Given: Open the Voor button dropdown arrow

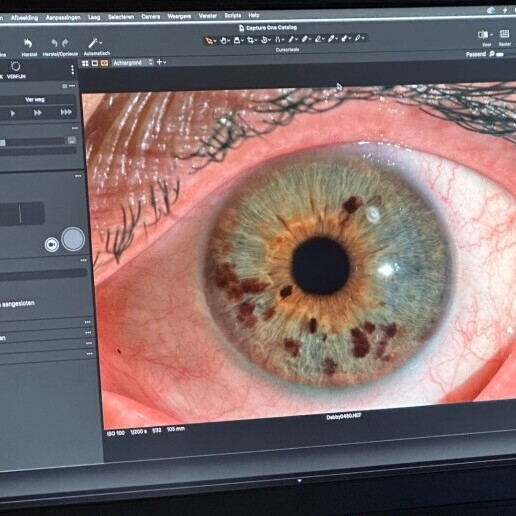Looking at the screenshot, I should point(491,34).
